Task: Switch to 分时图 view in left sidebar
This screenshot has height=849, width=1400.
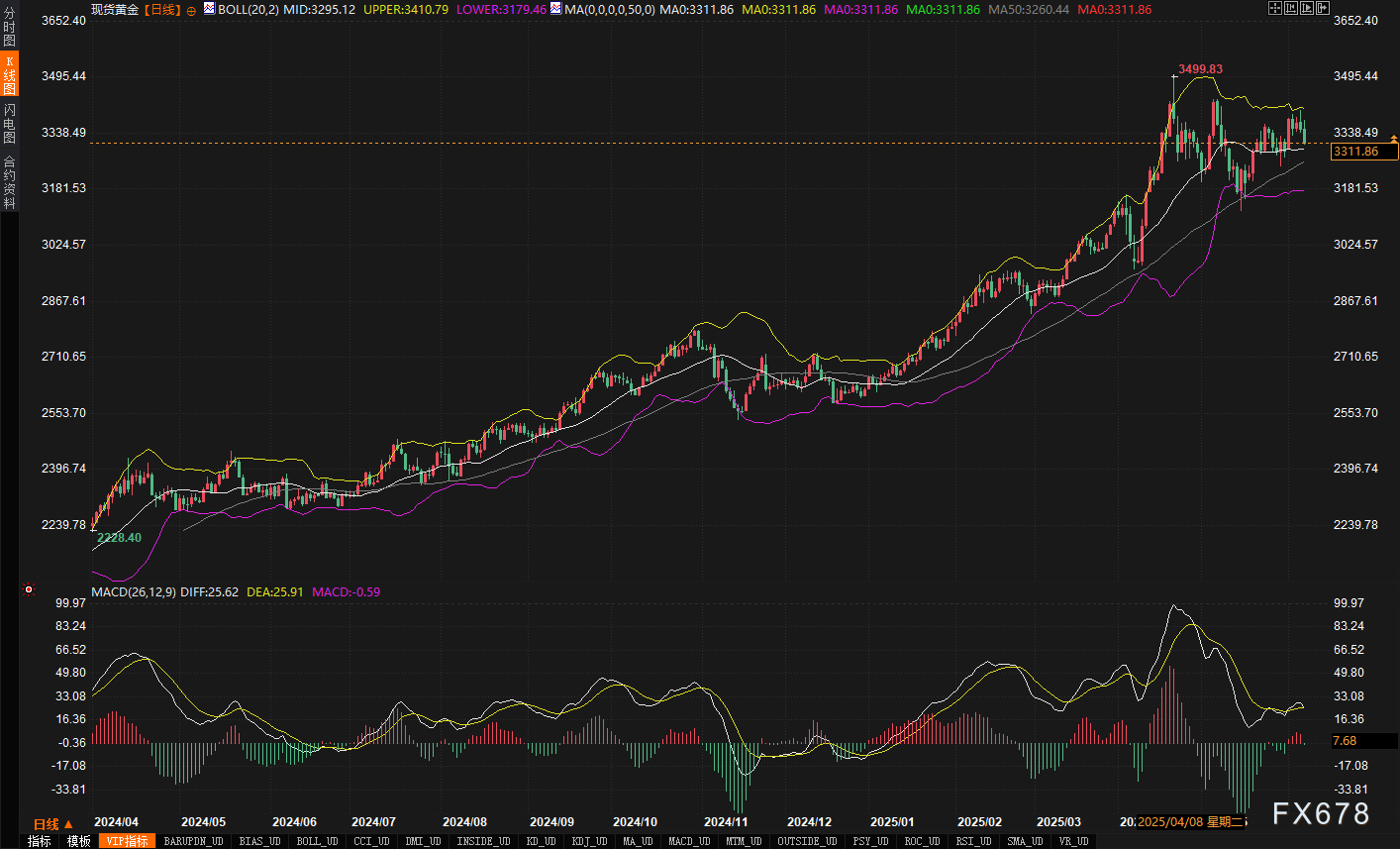Action: (9, 27)
